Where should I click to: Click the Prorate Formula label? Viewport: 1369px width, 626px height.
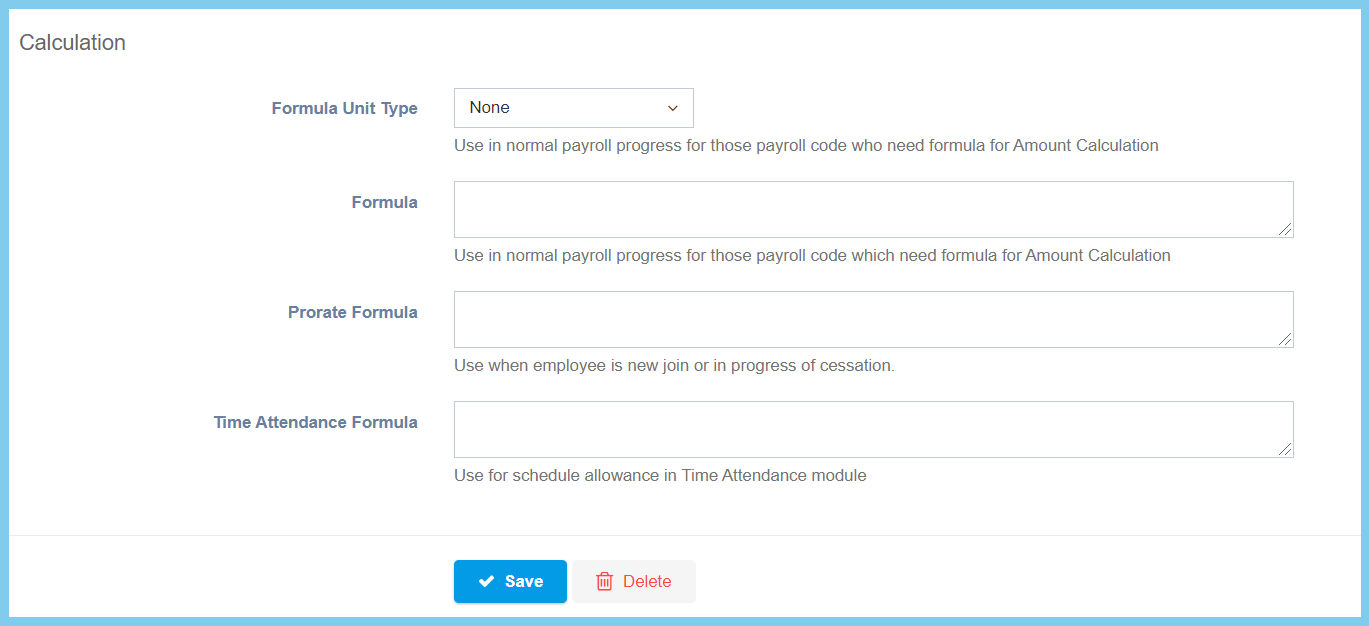352,312
